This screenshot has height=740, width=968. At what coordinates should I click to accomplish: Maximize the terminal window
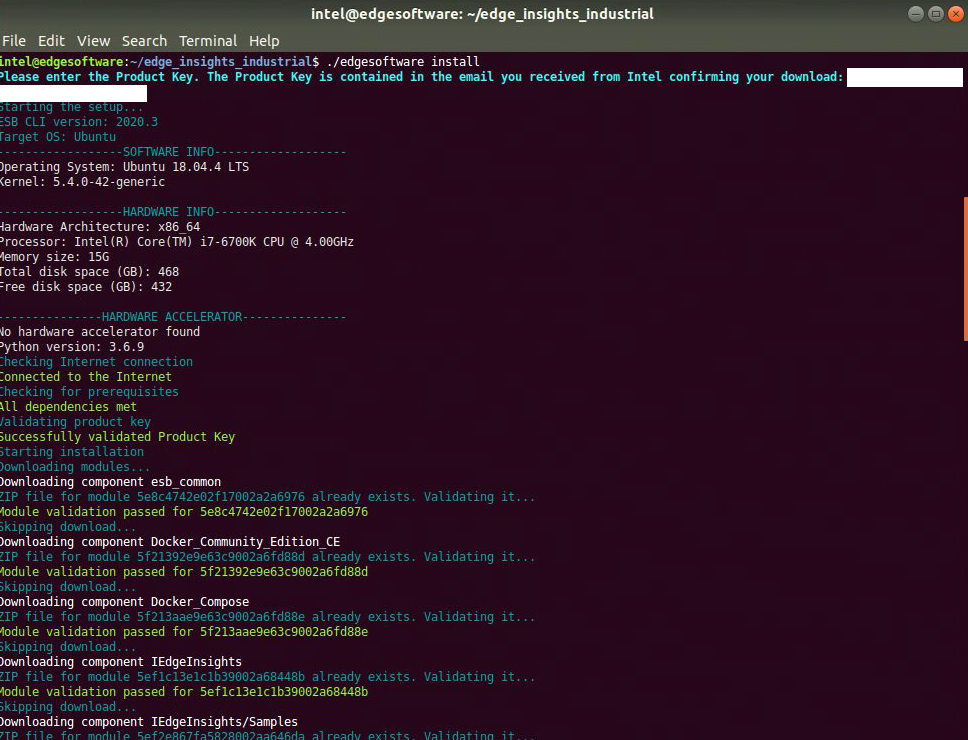[936, 14]
